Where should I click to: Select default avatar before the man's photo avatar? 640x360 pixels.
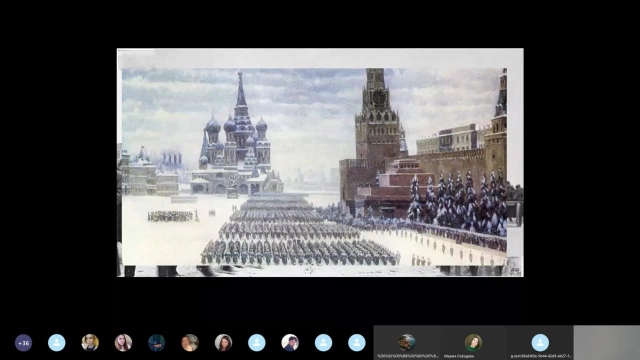[257, 343]
